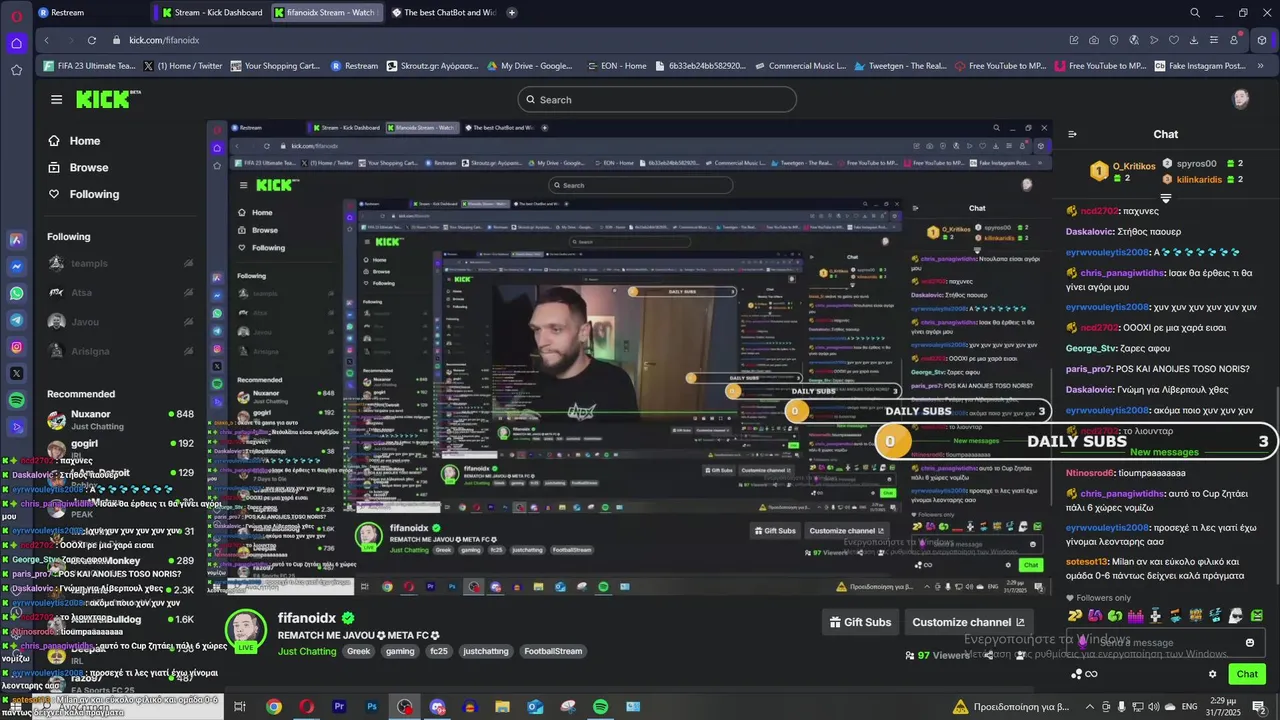This screenshot has width=1280, height=720.
Task: Open the Opera easy setup menu
Action: 1213,40
